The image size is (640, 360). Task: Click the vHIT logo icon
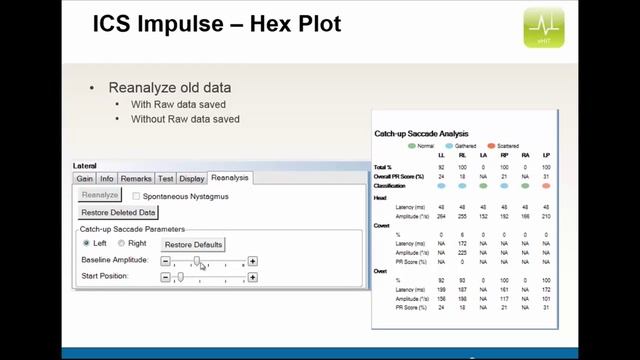click(544, 27)
